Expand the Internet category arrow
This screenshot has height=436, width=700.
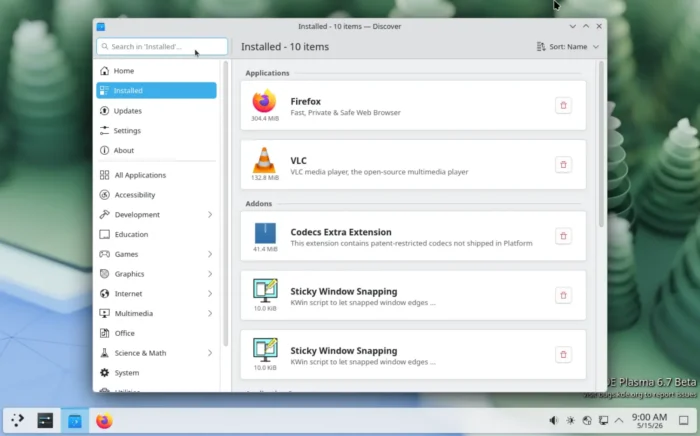(x=210, y=294)
